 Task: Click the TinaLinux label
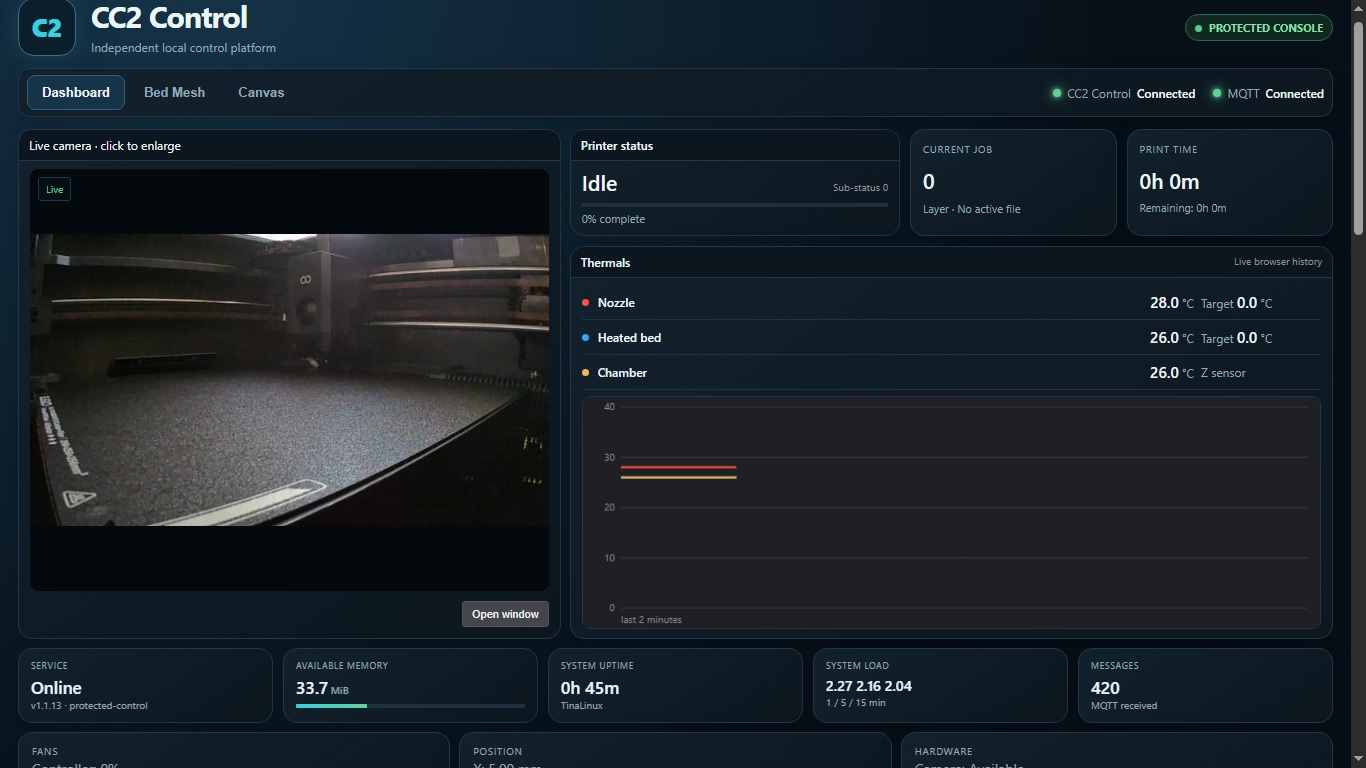point(582,705)
